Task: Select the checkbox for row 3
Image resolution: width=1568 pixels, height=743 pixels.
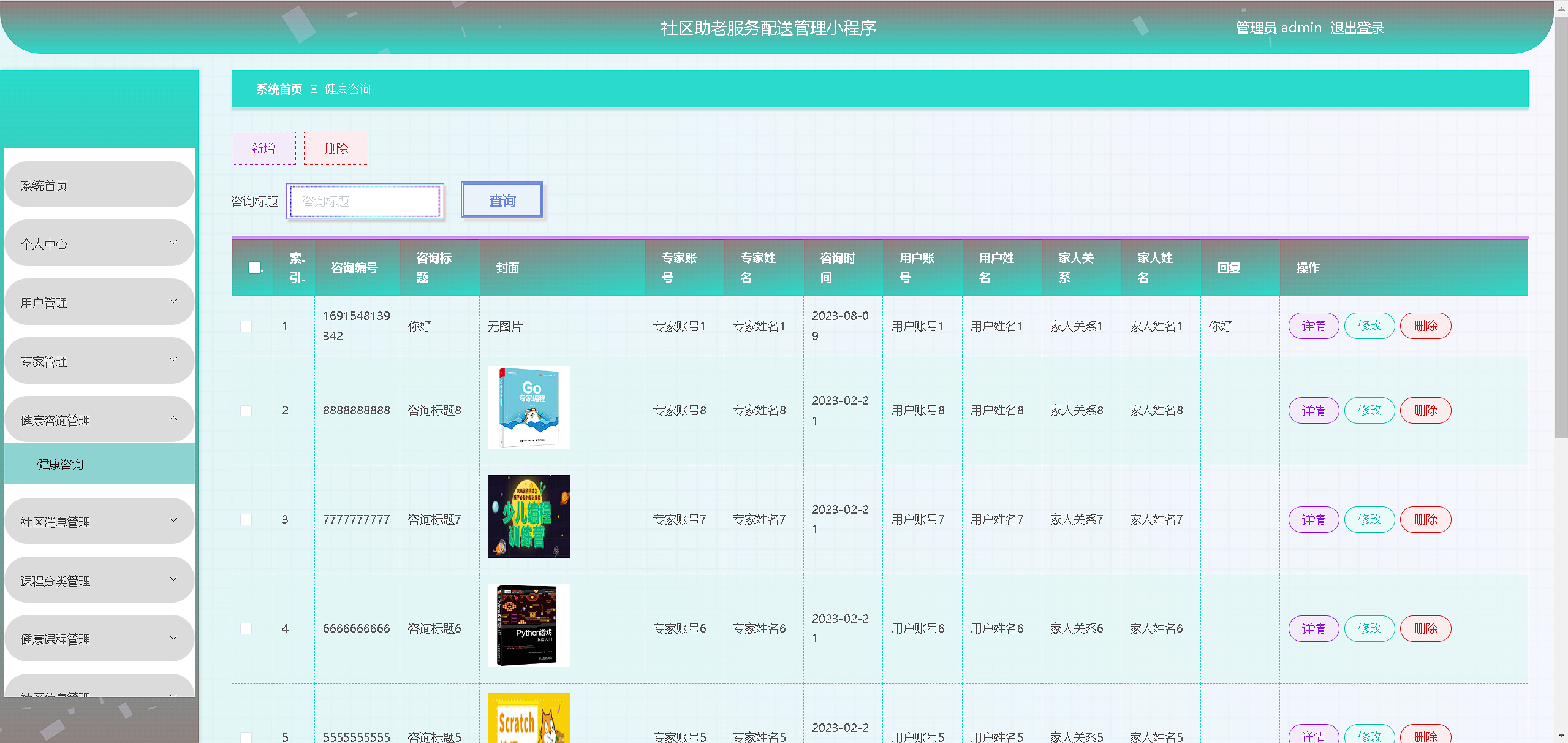Action: pos(246,519)
